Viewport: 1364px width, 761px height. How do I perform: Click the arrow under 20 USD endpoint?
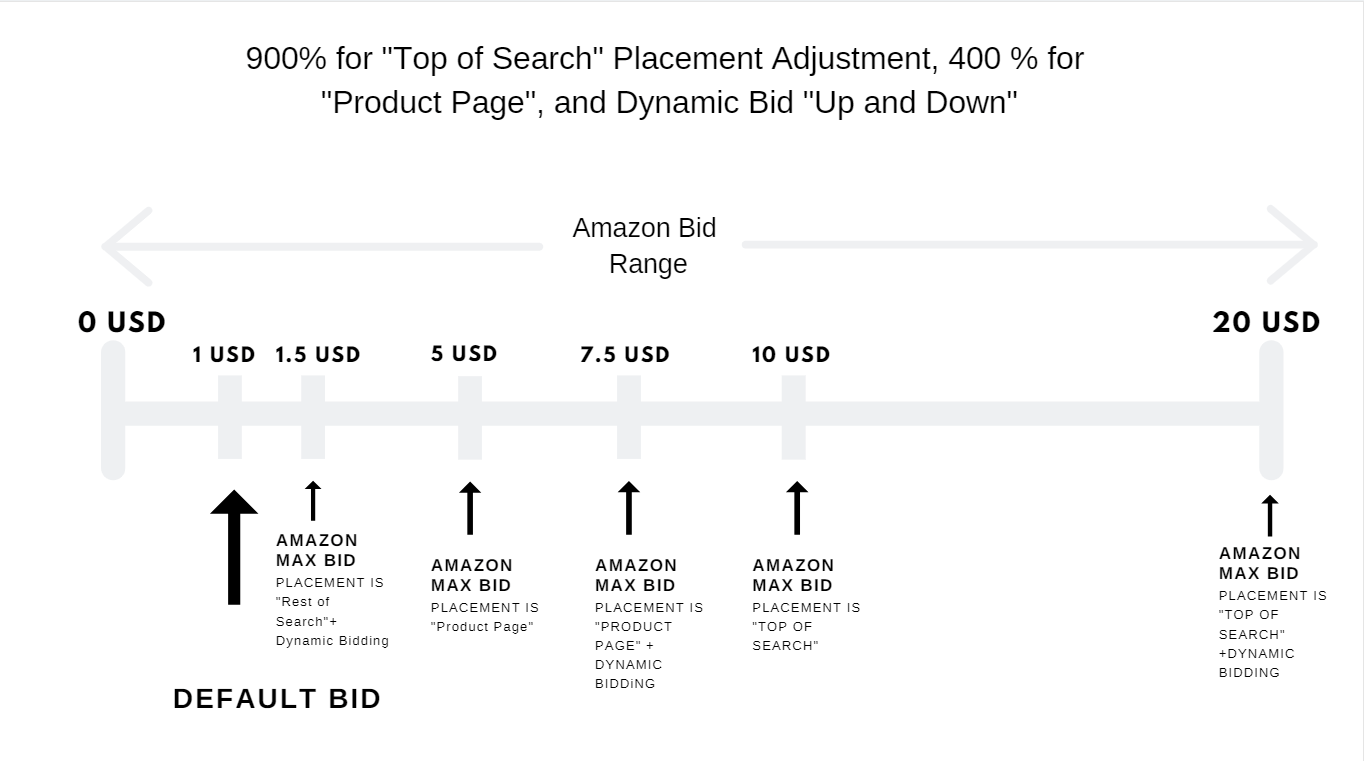(1270, 515)
